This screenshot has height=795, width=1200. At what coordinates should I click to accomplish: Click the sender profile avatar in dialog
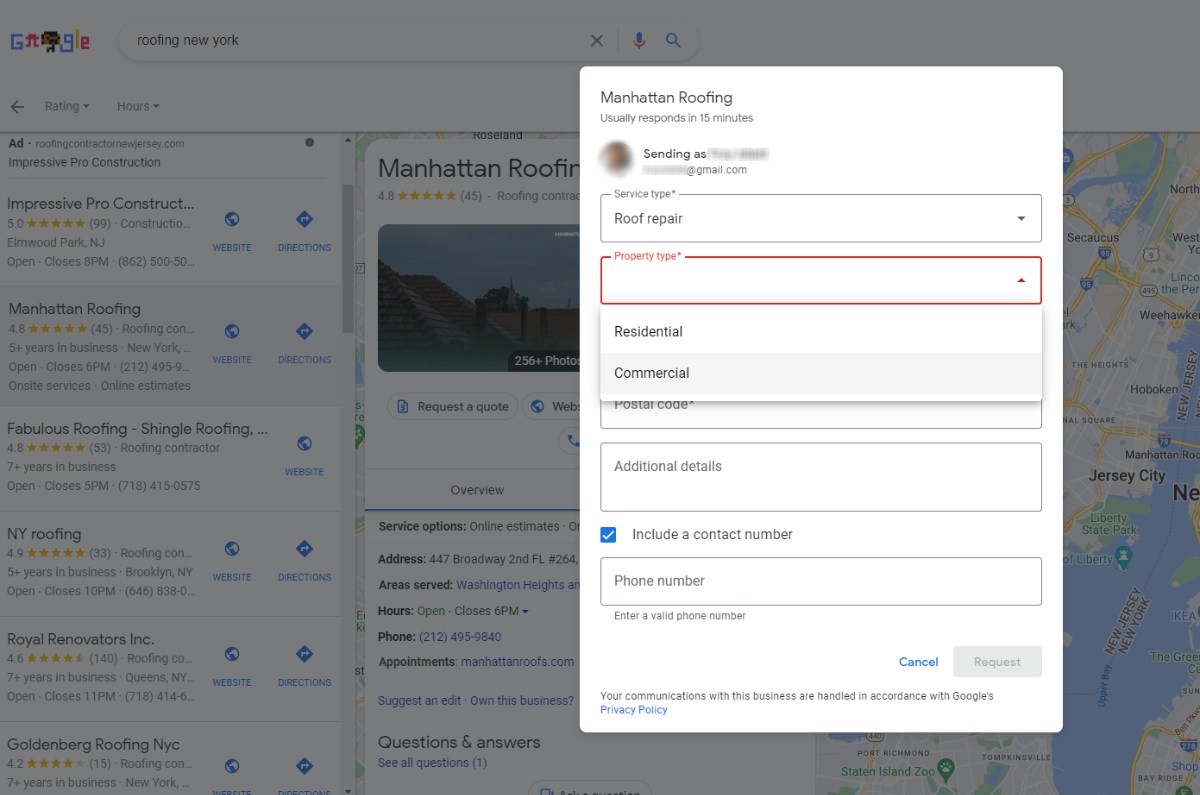(x=616, y=160)
